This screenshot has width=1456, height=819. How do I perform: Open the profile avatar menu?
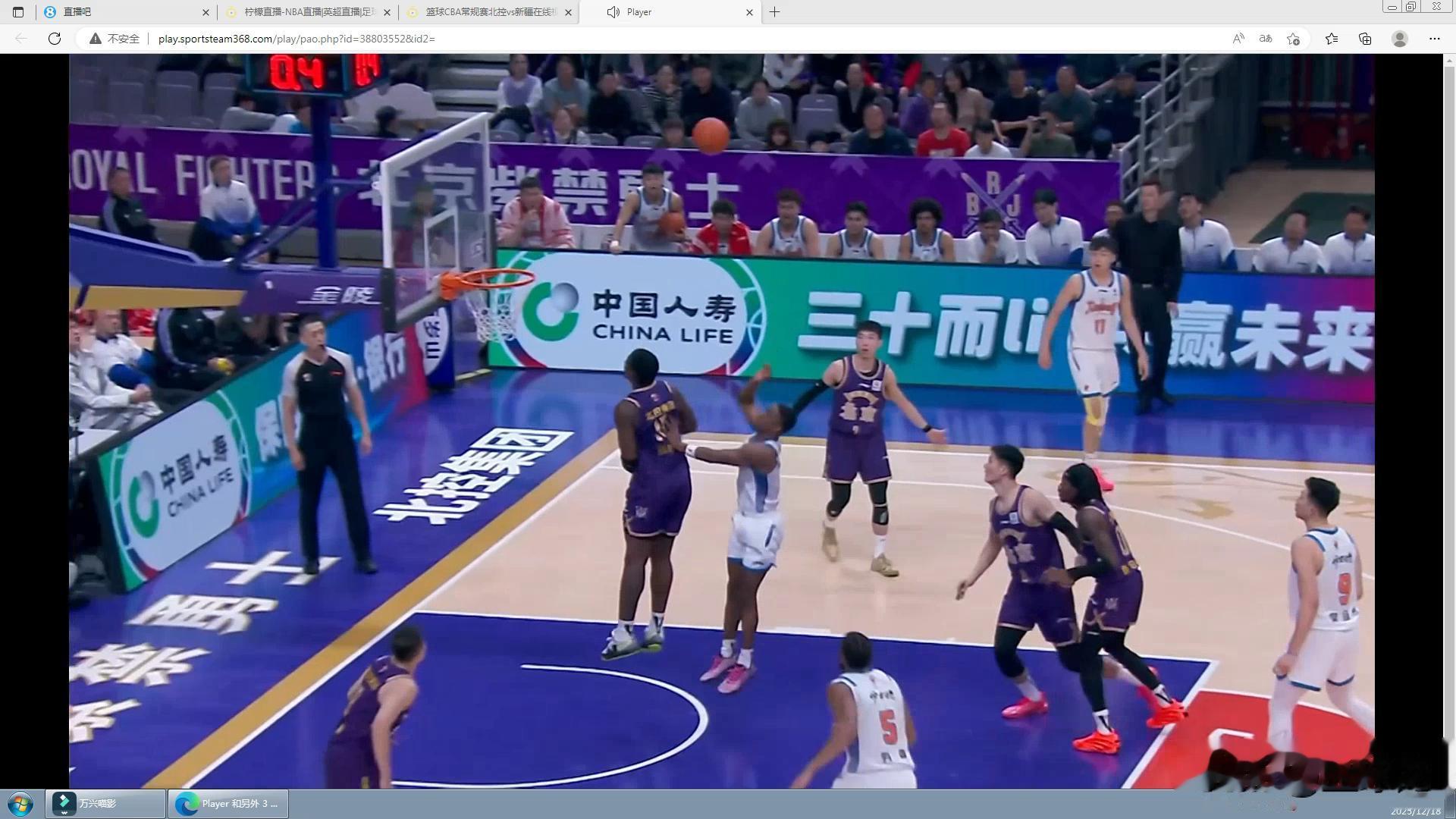pos(1400,39)
